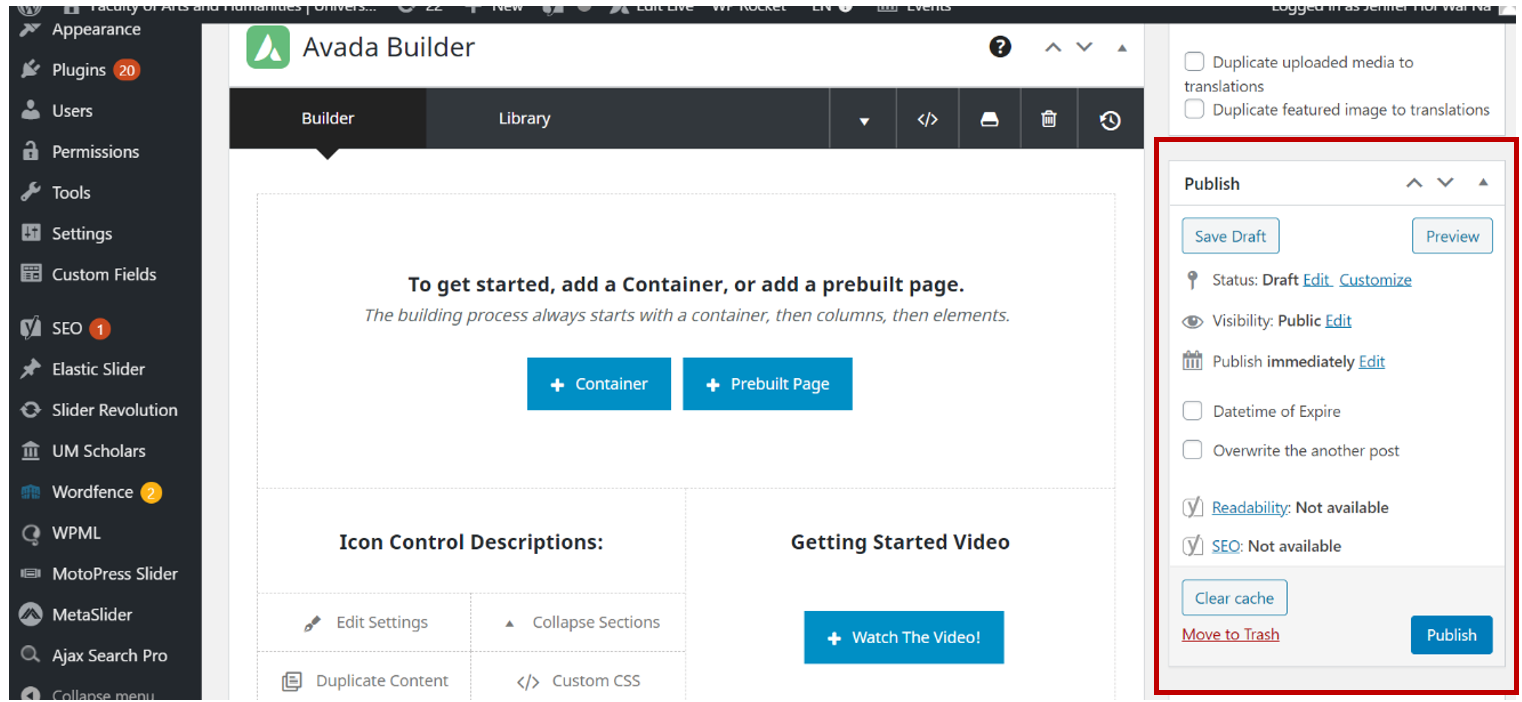Open the code icon in builder toolbar
Viewport: 1522px width, 702px height.
click(x=928, y=119)
